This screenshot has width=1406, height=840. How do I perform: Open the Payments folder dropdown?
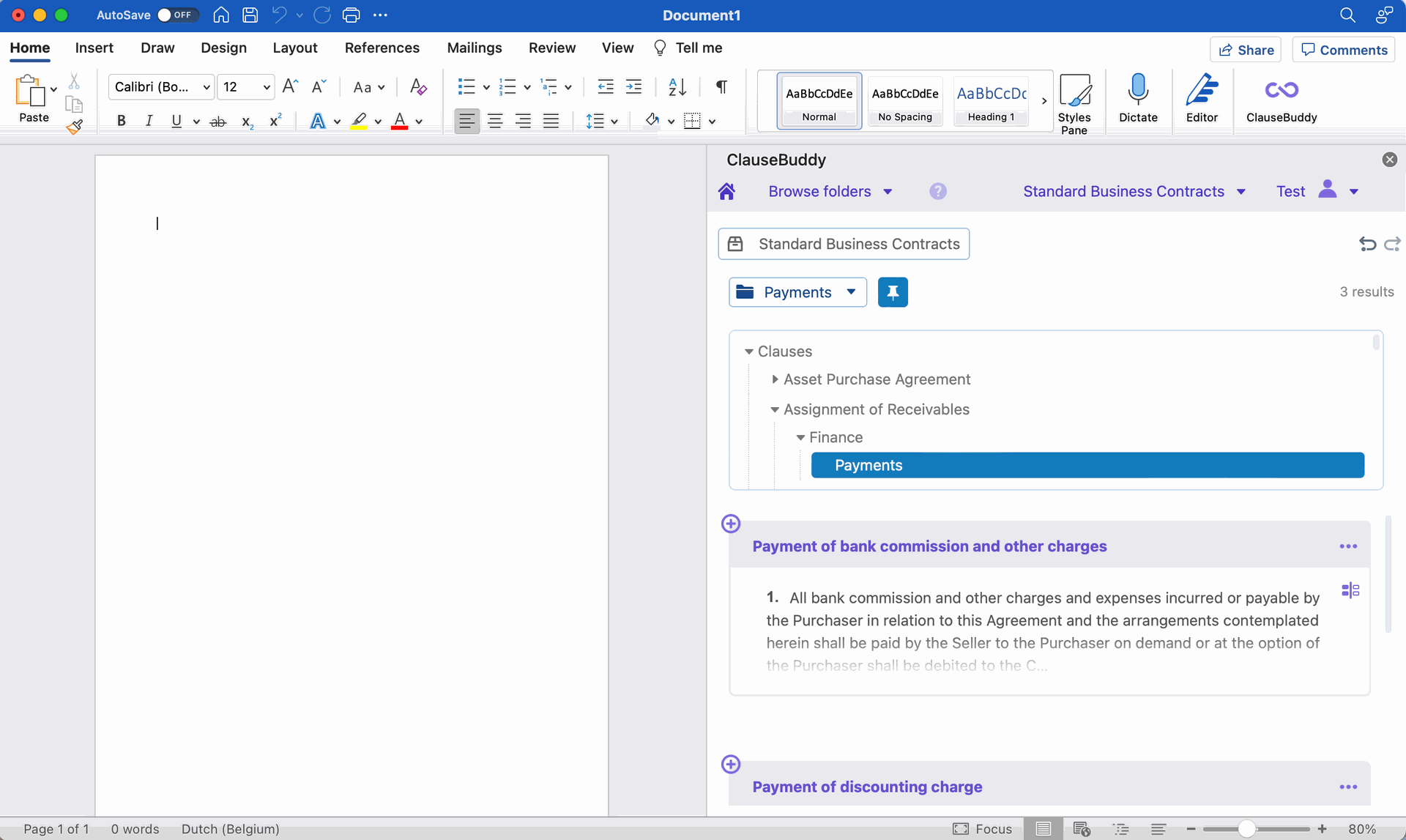click(x=797, y=292)
